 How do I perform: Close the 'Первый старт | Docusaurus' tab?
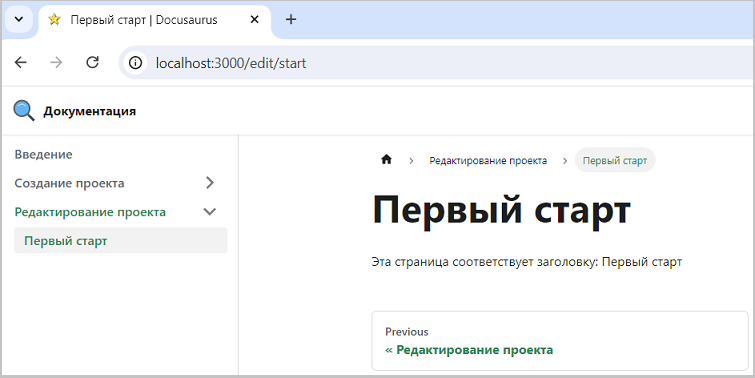[255, 19]
